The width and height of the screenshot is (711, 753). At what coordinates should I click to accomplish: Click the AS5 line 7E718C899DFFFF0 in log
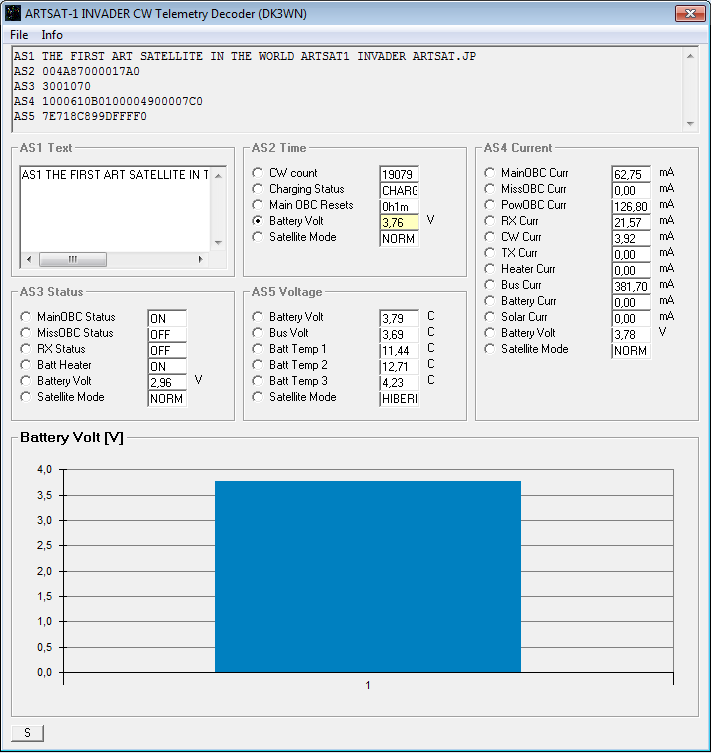point(80,116)
